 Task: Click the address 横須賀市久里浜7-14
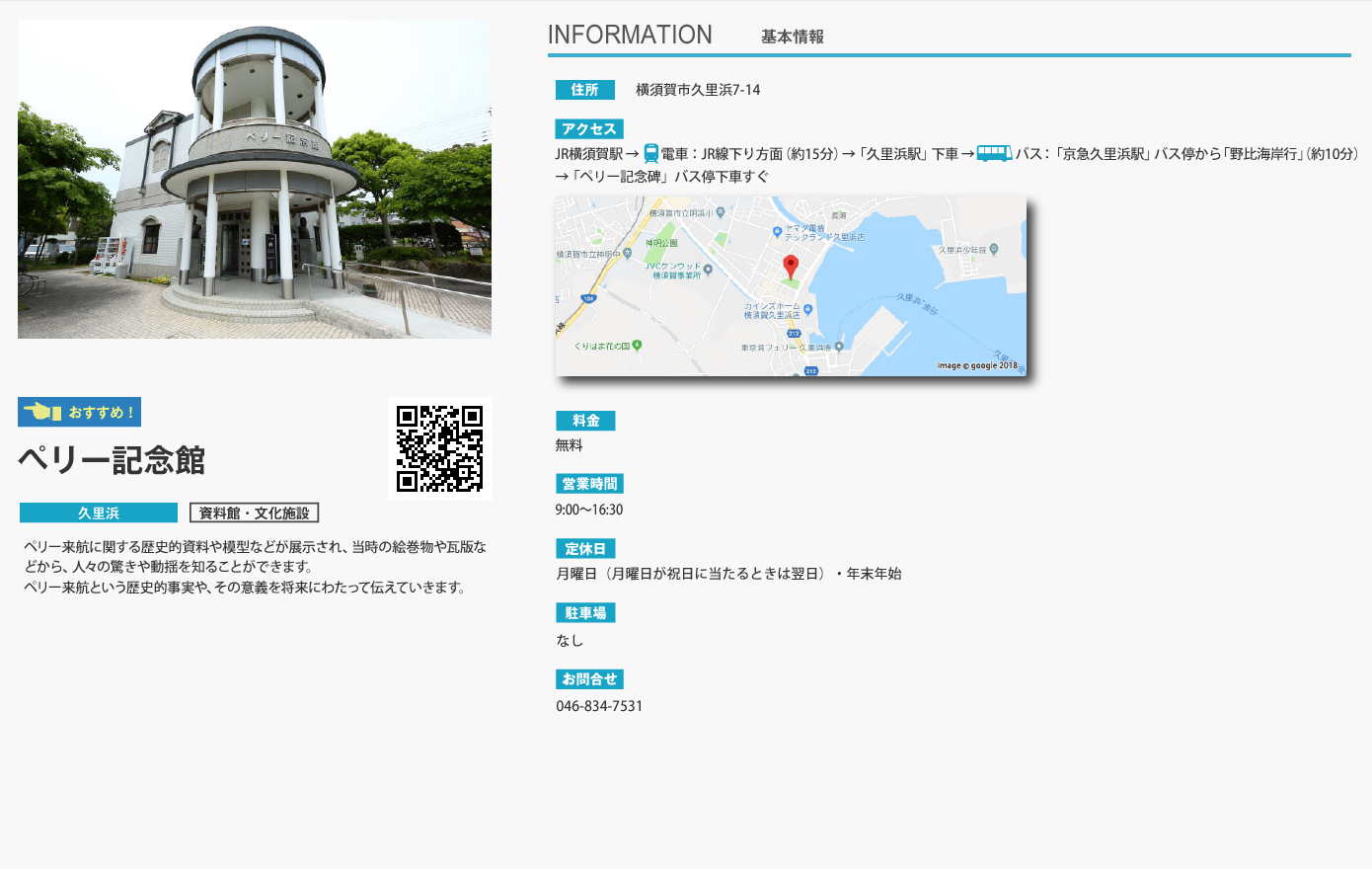(x=698, y=90)
